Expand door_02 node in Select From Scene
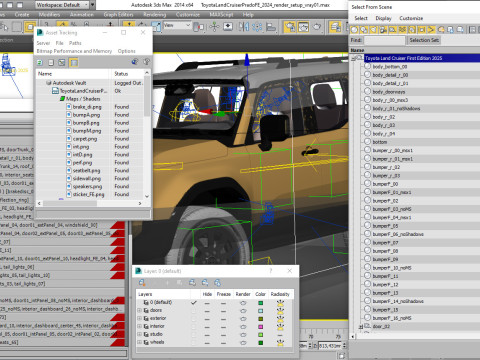 click(x=361, y=327)
